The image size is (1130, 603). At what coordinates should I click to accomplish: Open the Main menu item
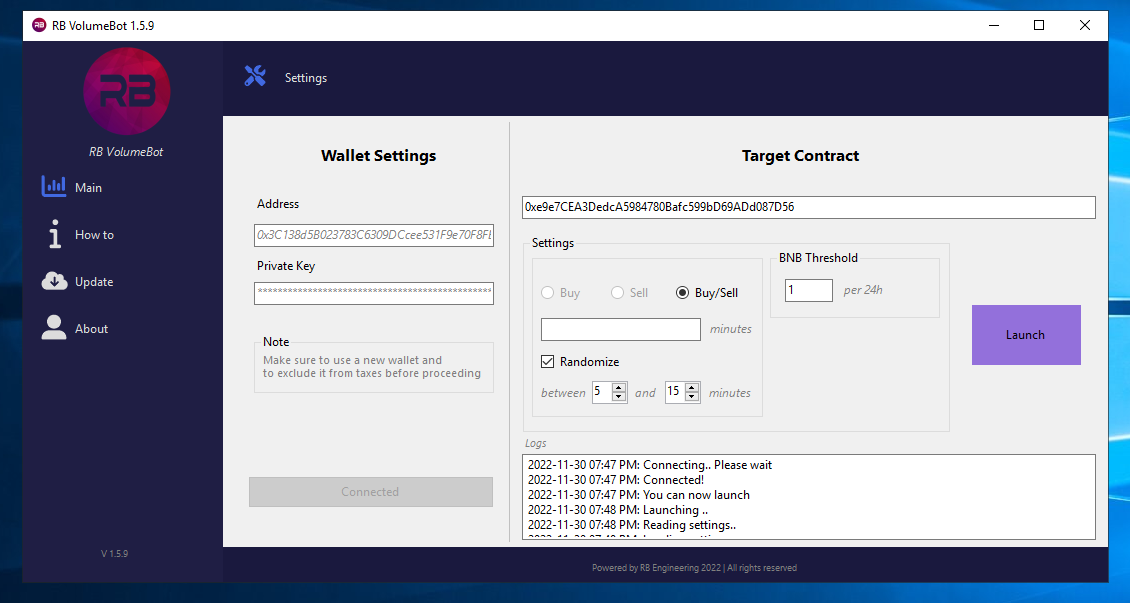click(89, 187)
